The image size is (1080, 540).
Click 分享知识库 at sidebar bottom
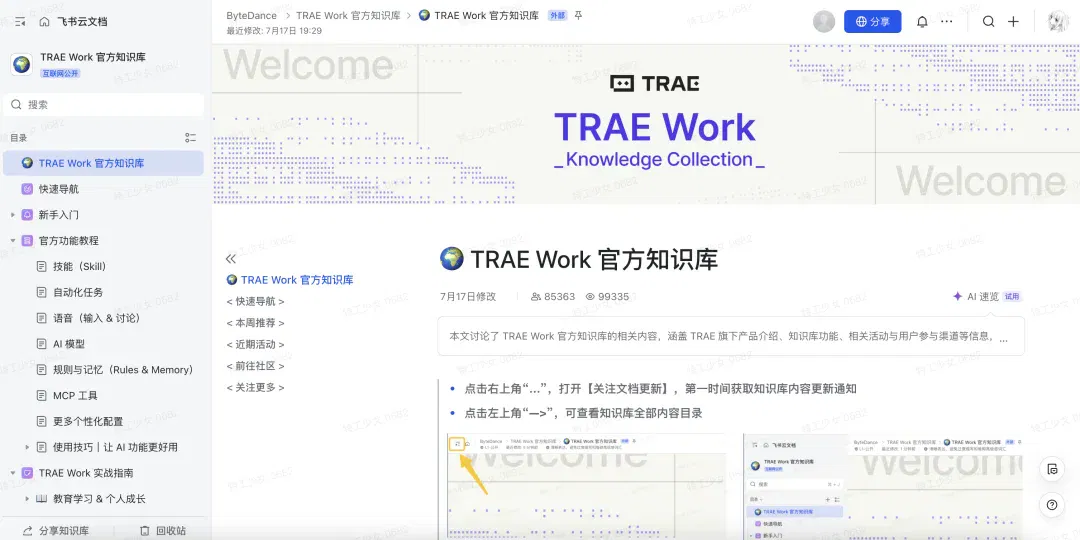56,530
